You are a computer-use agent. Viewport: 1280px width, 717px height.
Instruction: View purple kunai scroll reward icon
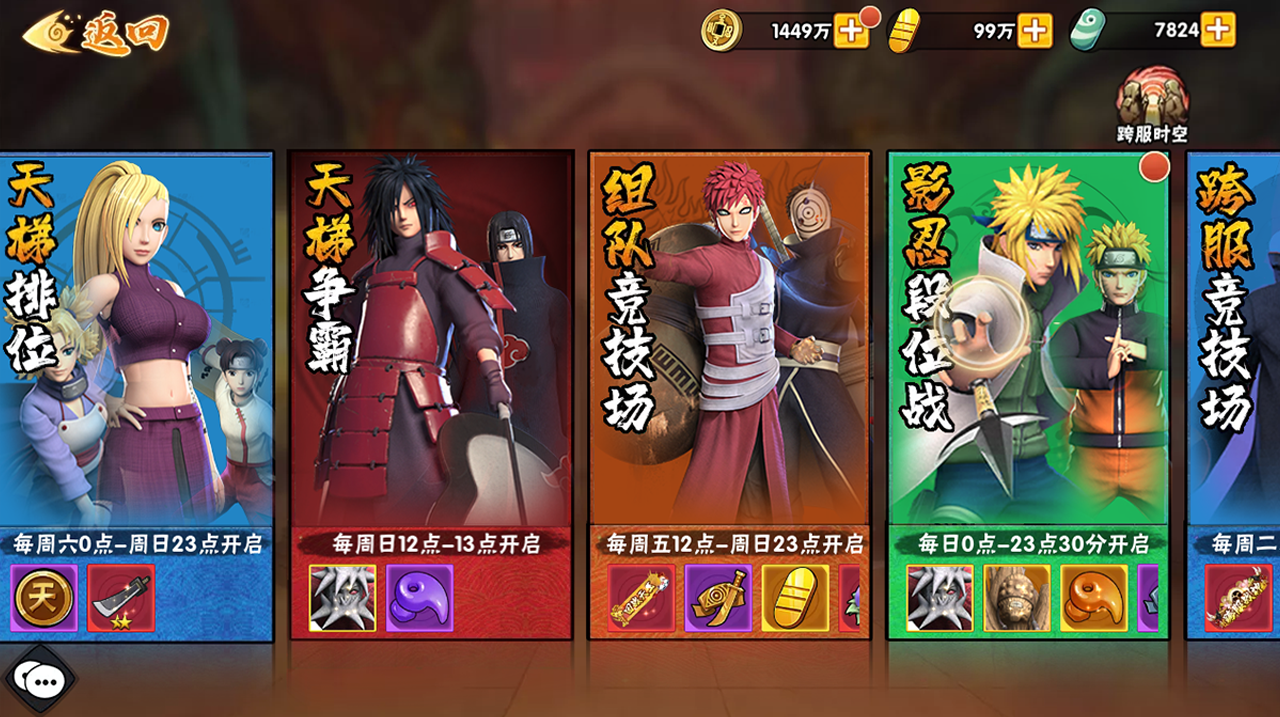tap(718, 598)
